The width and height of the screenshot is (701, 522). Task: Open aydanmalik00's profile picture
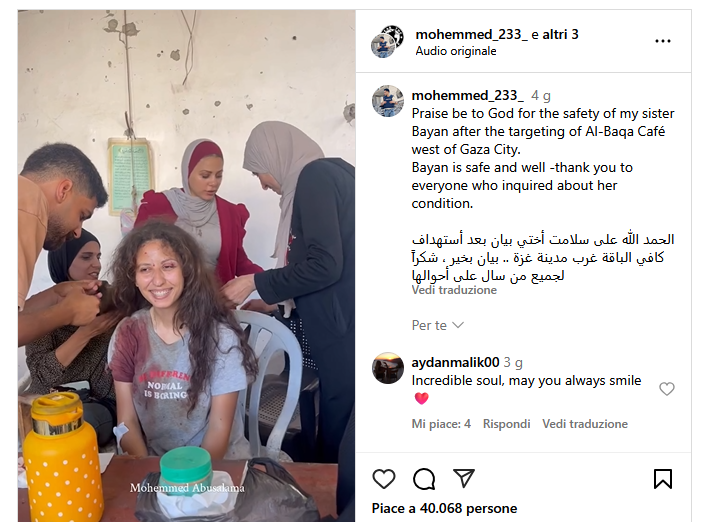click(x=388, y=368)
